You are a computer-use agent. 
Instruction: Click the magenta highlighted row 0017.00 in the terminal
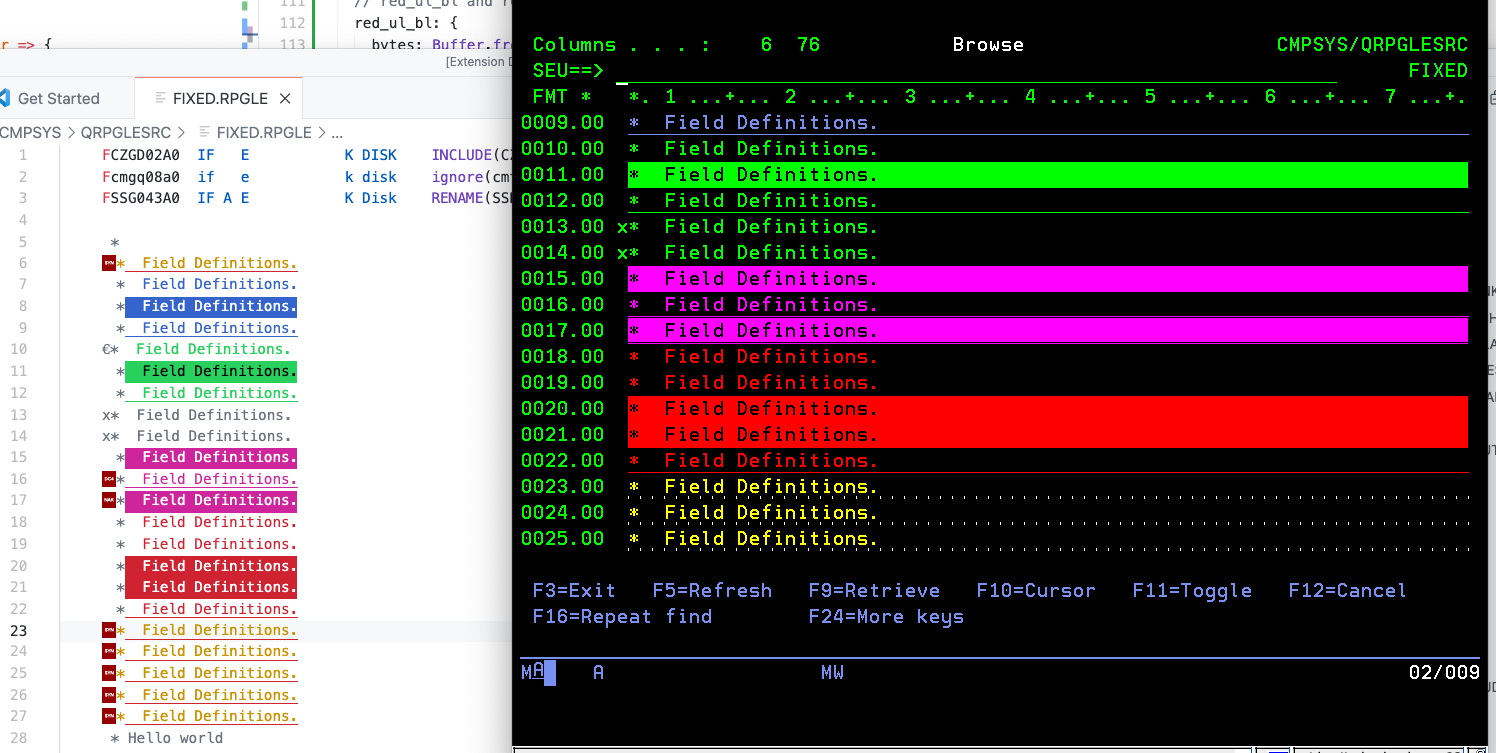click(1048, 331)
